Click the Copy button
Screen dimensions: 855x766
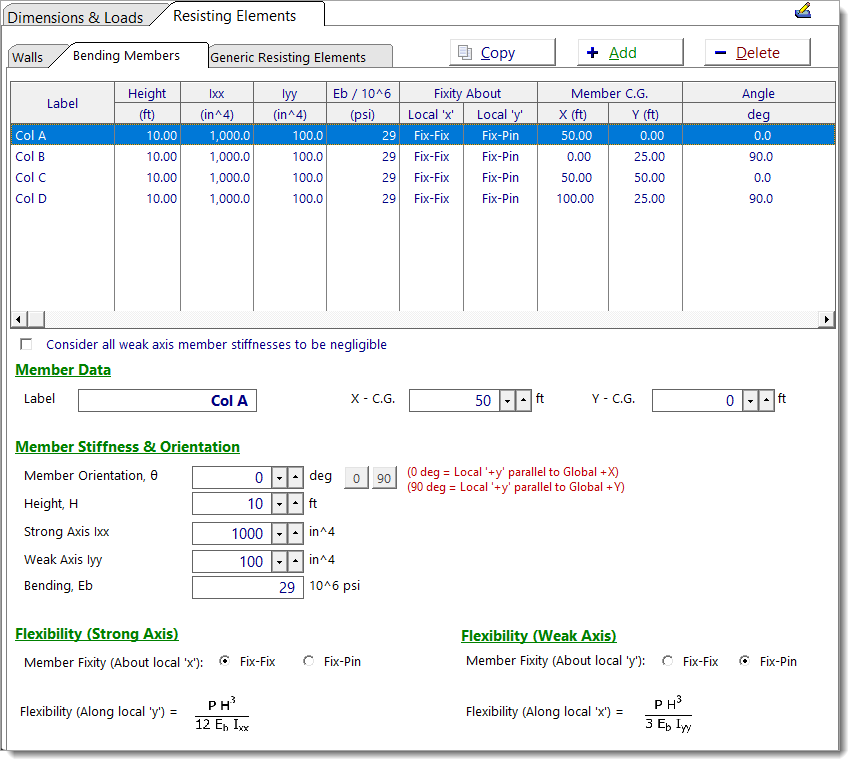502,52
